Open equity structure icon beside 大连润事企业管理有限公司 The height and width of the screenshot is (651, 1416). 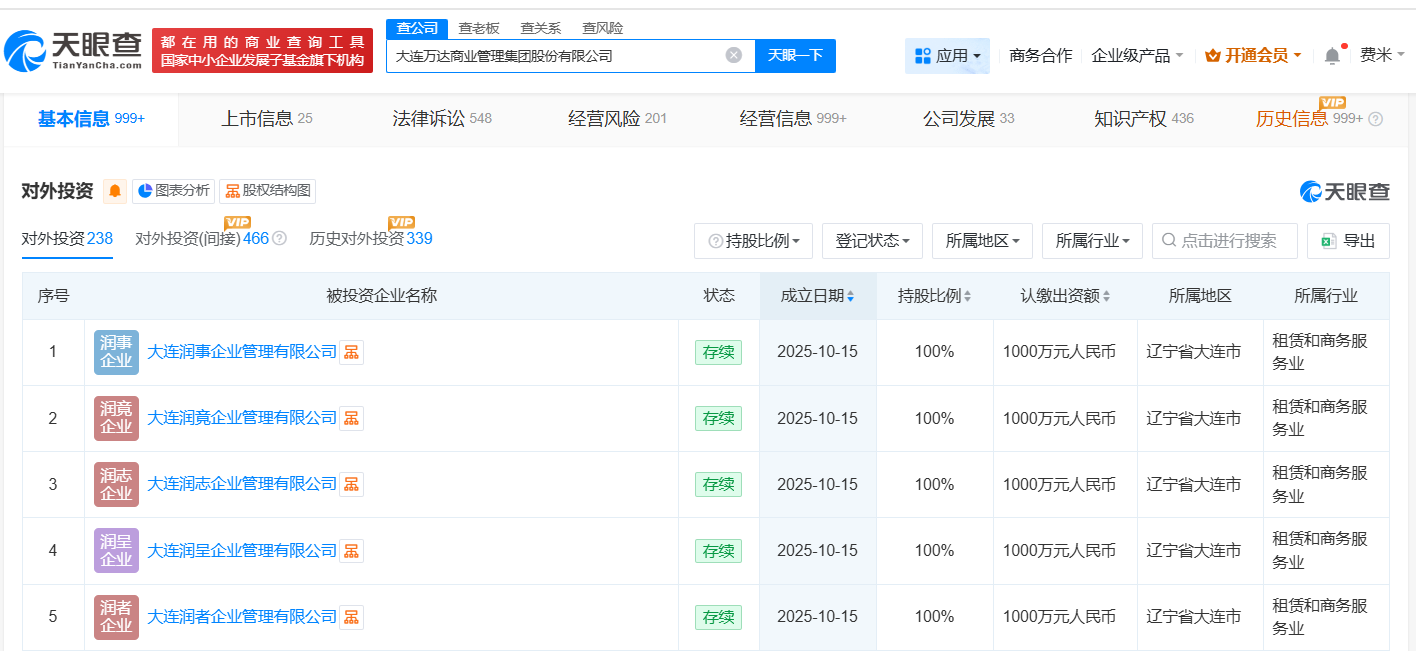(351, 352)
